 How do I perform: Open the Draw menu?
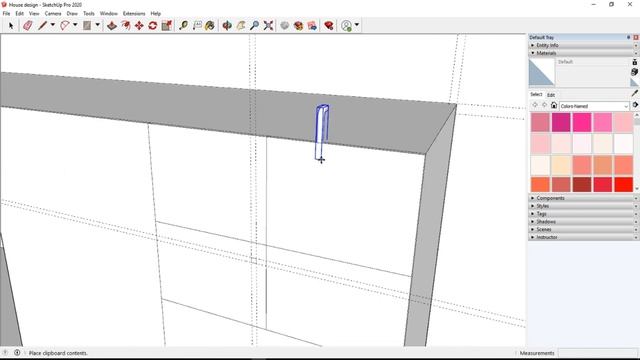[x=72, y=13]
